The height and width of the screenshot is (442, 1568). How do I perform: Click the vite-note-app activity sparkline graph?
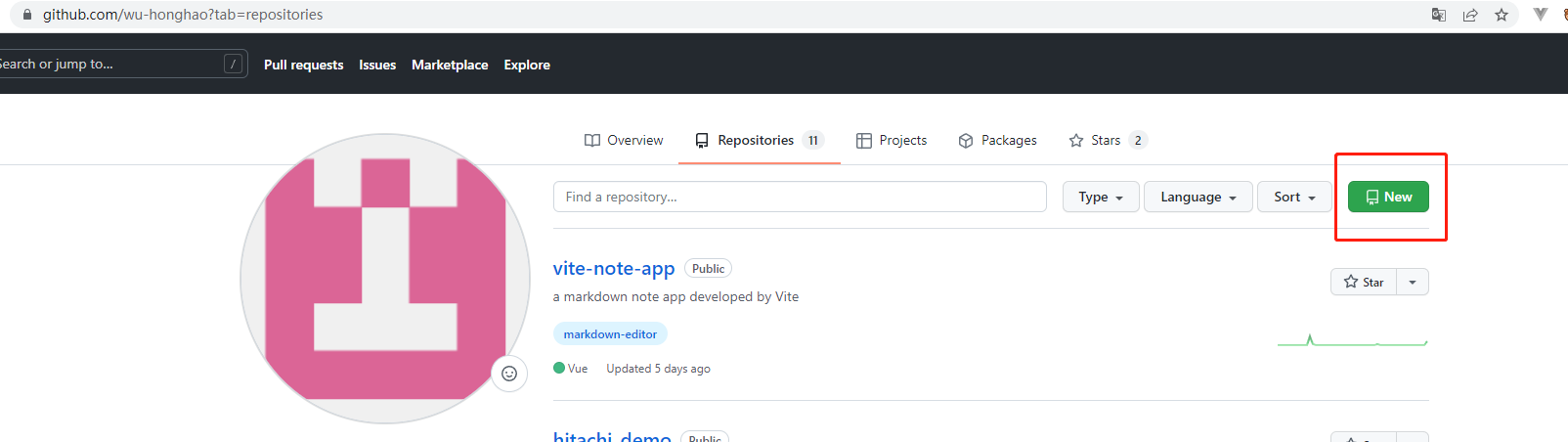(1353, 339)
